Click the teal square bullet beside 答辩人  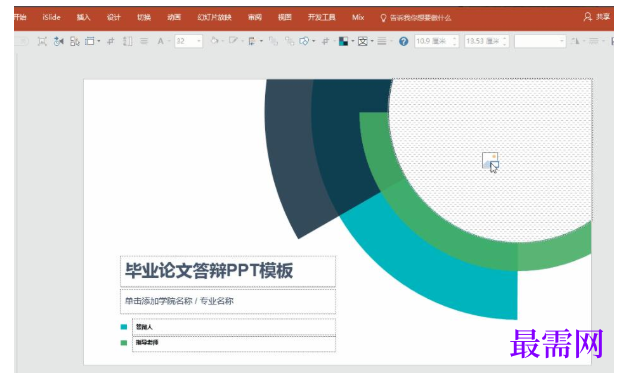124,327
